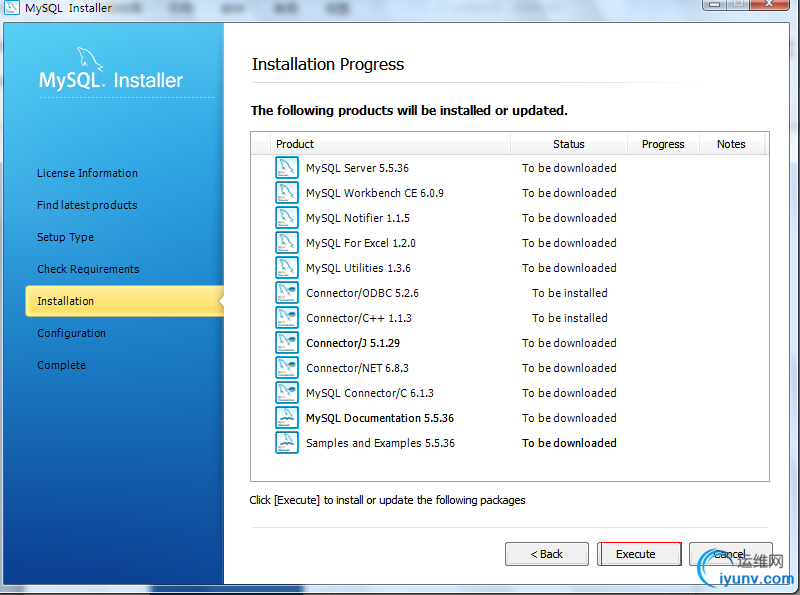The width and height of the screenshot is (800, 595).
Task: Click the 'Connector/J 5.1.29' product name
Action: point(353,343)
